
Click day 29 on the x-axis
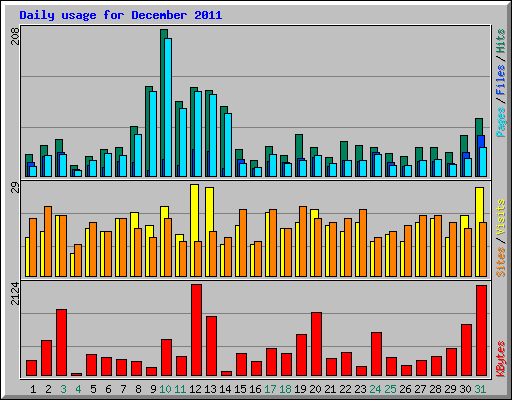(x=450, y=389)
